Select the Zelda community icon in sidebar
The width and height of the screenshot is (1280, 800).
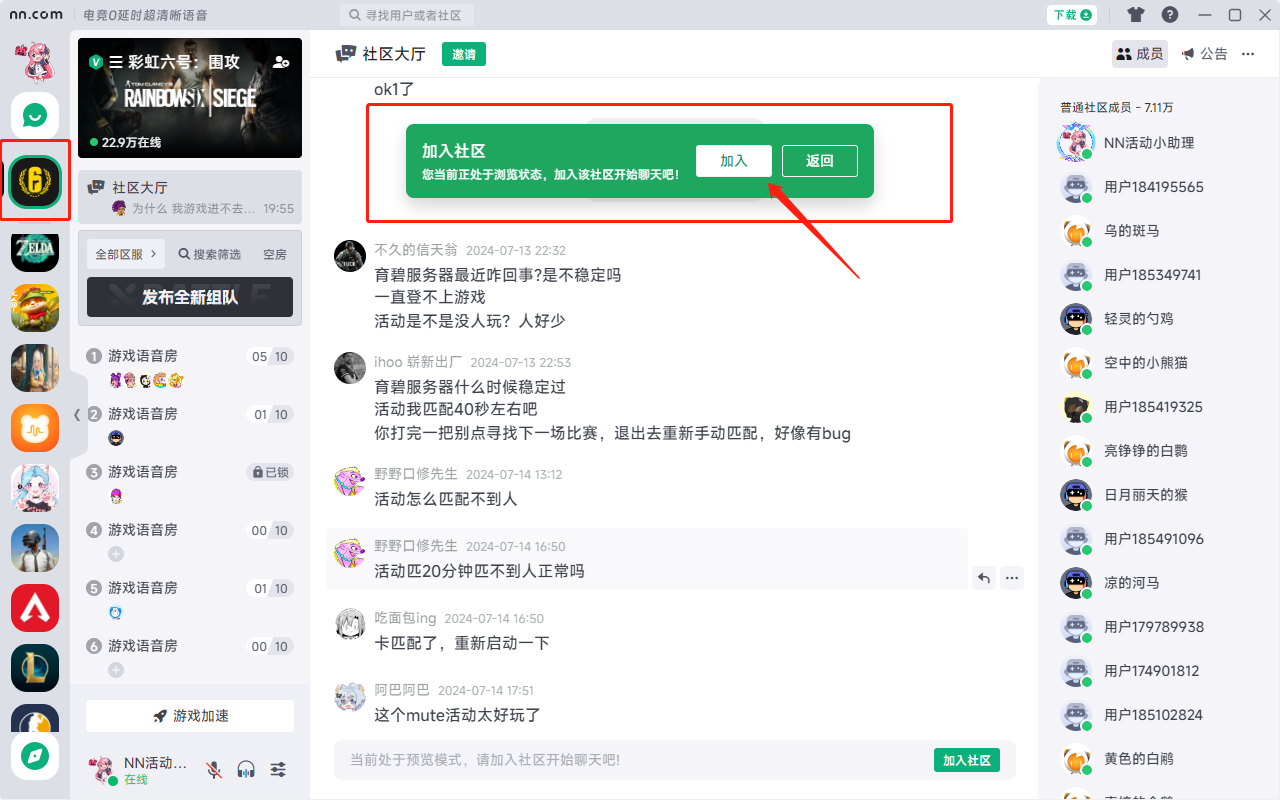click(34, 252)
